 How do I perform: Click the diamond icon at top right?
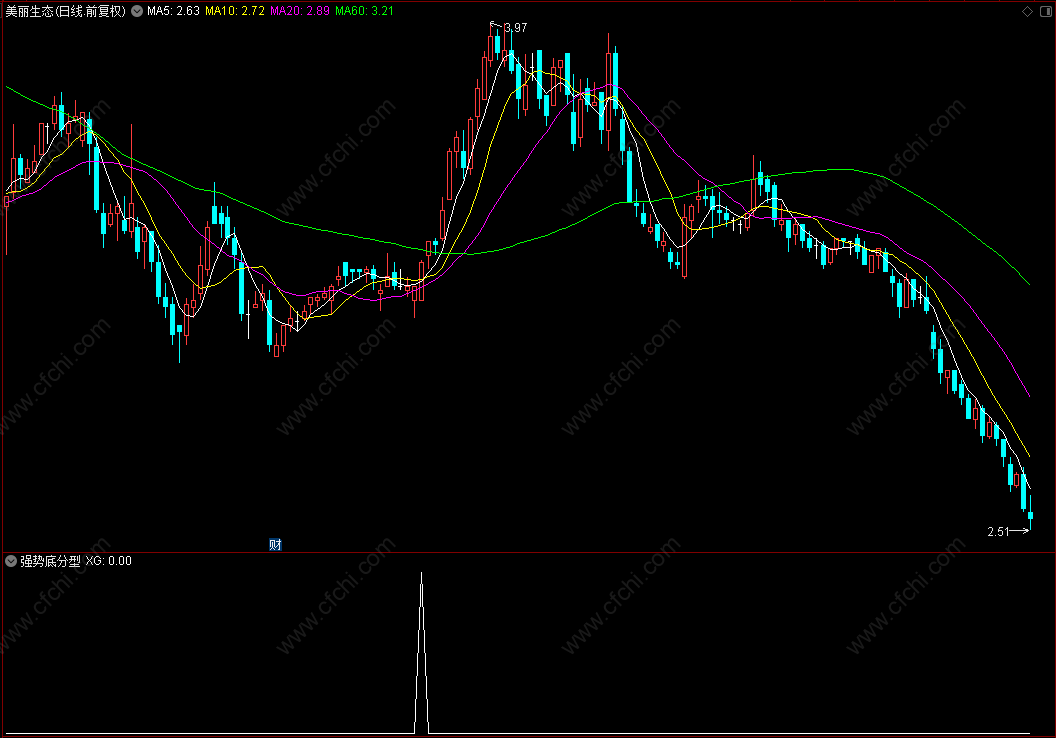[x=1027, y=11]
